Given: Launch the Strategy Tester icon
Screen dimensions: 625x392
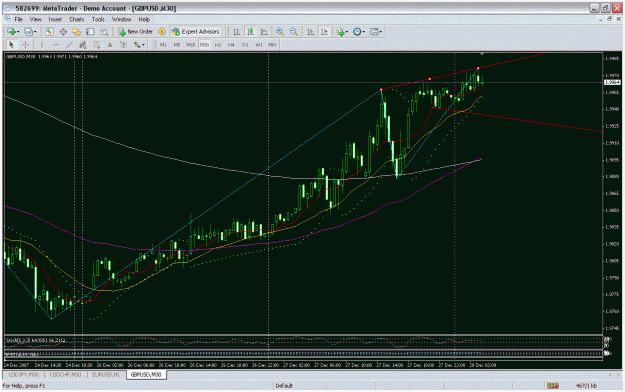Looking at the screenshot, I should (104, 32).
